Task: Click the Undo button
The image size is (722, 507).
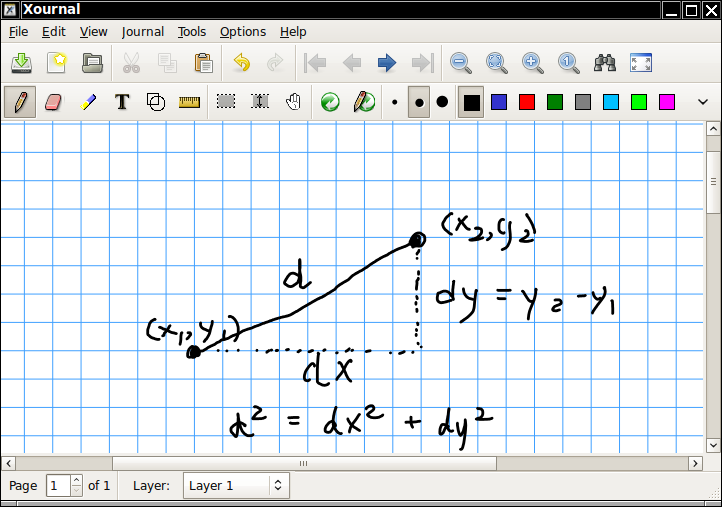Action: coord(241,63)
